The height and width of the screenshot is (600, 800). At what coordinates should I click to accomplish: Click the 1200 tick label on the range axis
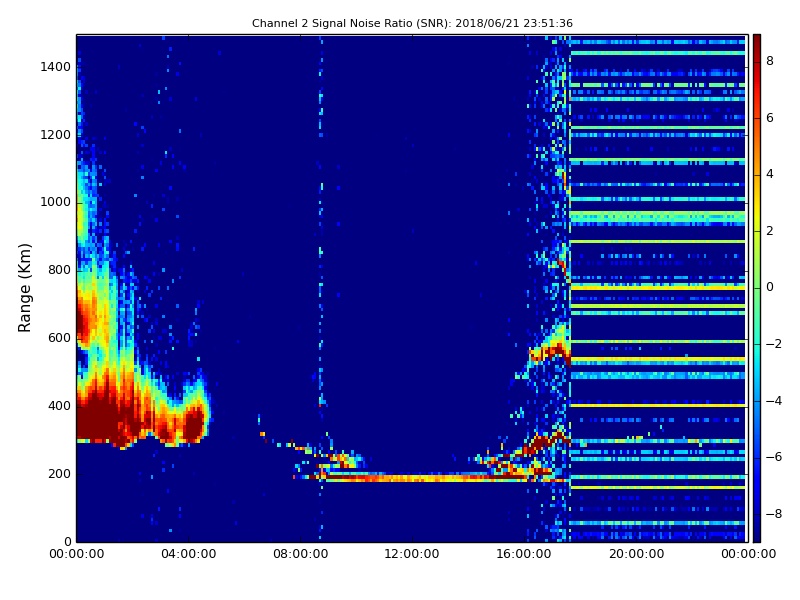pyautogui.click(x=56, y=135)
